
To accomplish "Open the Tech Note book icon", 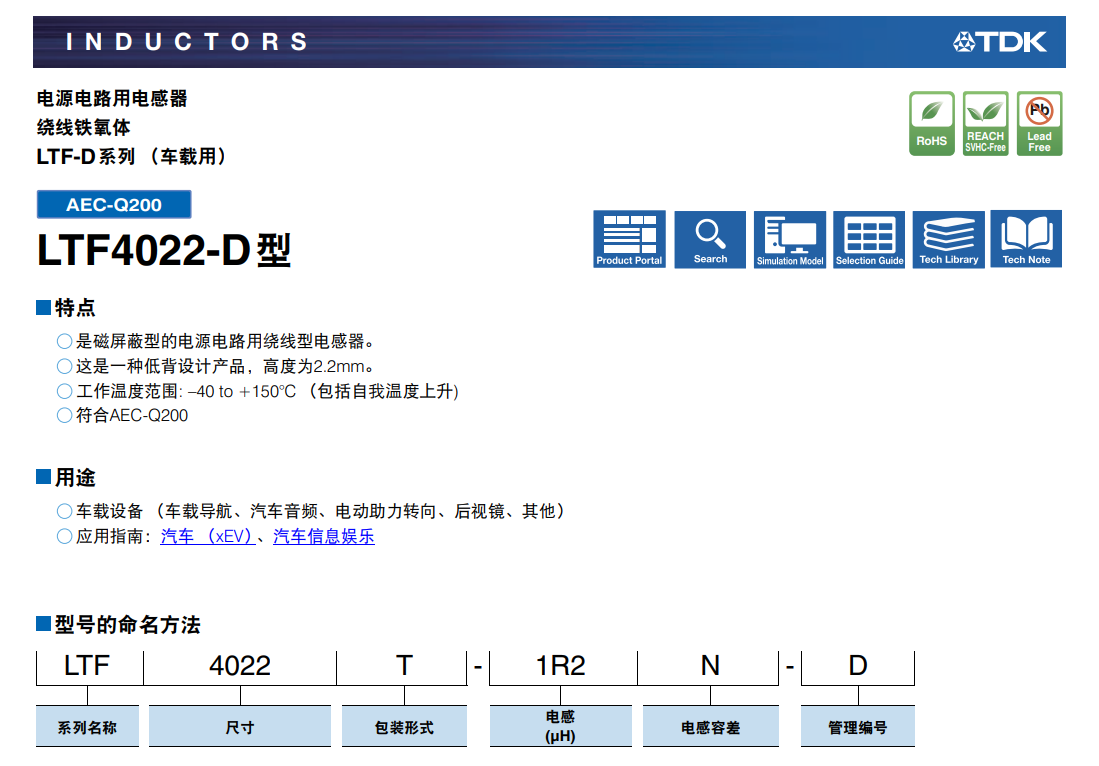I will click(x=1026, y=239).
